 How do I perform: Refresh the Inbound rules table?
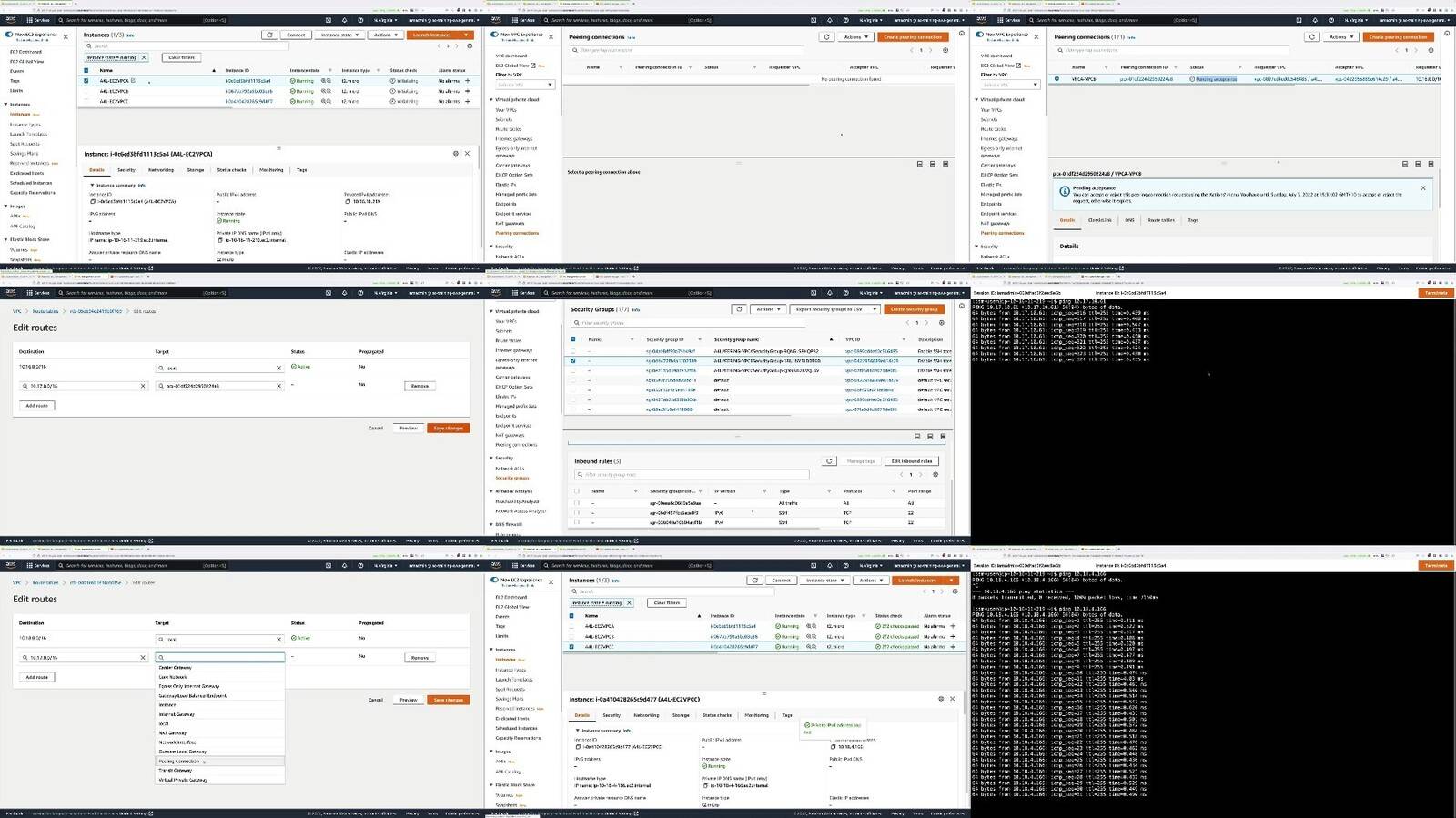click(829, 461)
